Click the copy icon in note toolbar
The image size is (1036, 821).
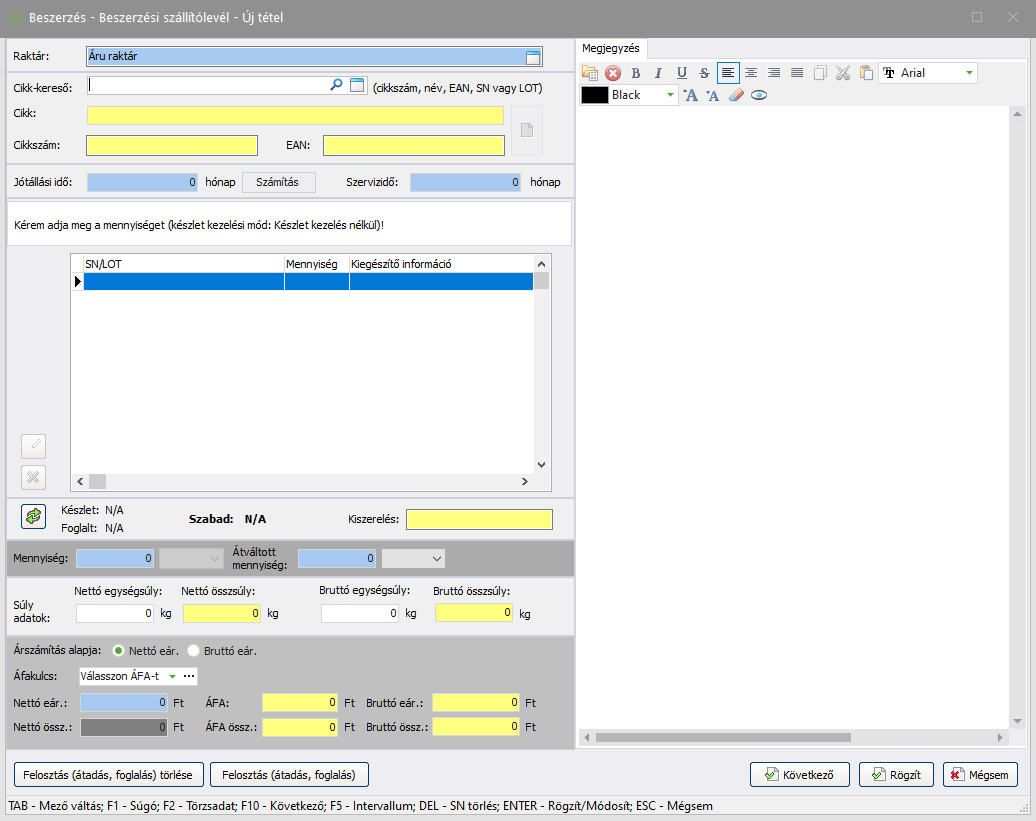click(x=820, y=73)
